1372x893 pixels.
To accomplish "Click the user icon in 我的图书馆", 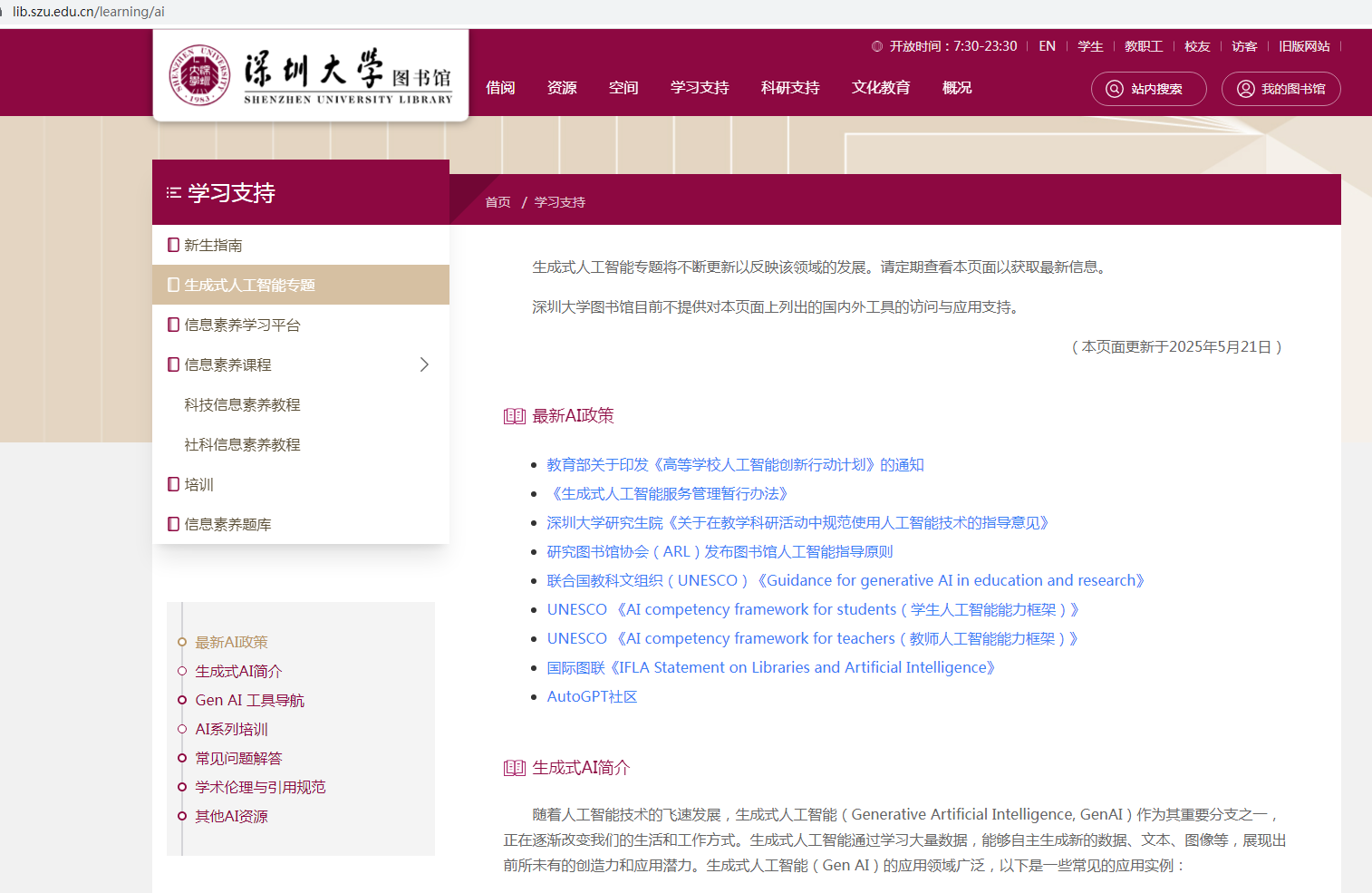I will click(1246, 89).
